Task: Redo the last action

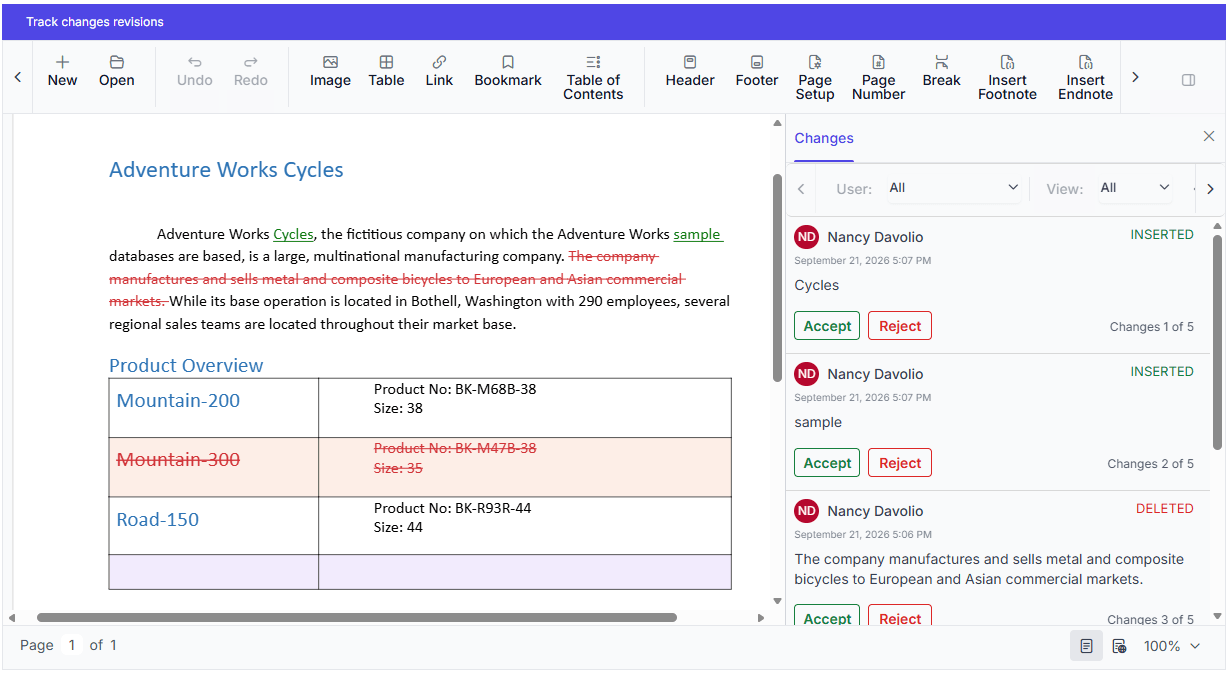Action: pos(251,71)
